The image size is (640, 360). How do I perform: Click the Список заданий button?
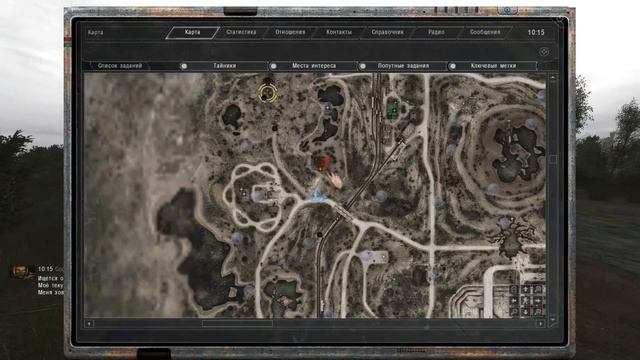pos(120,66)
